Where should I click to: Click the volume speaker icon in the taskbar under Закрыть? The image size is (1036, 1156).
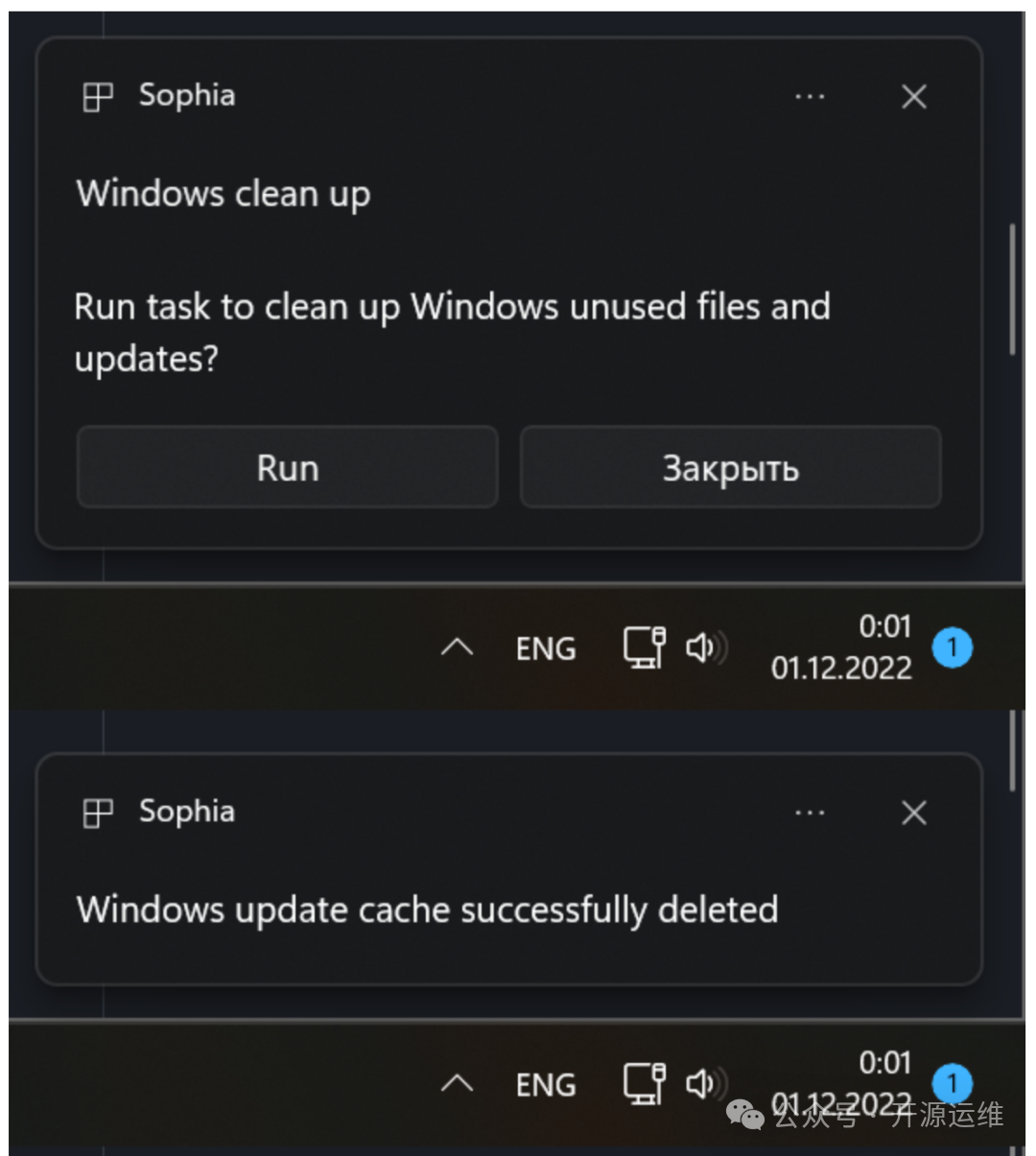coord(706,649)
